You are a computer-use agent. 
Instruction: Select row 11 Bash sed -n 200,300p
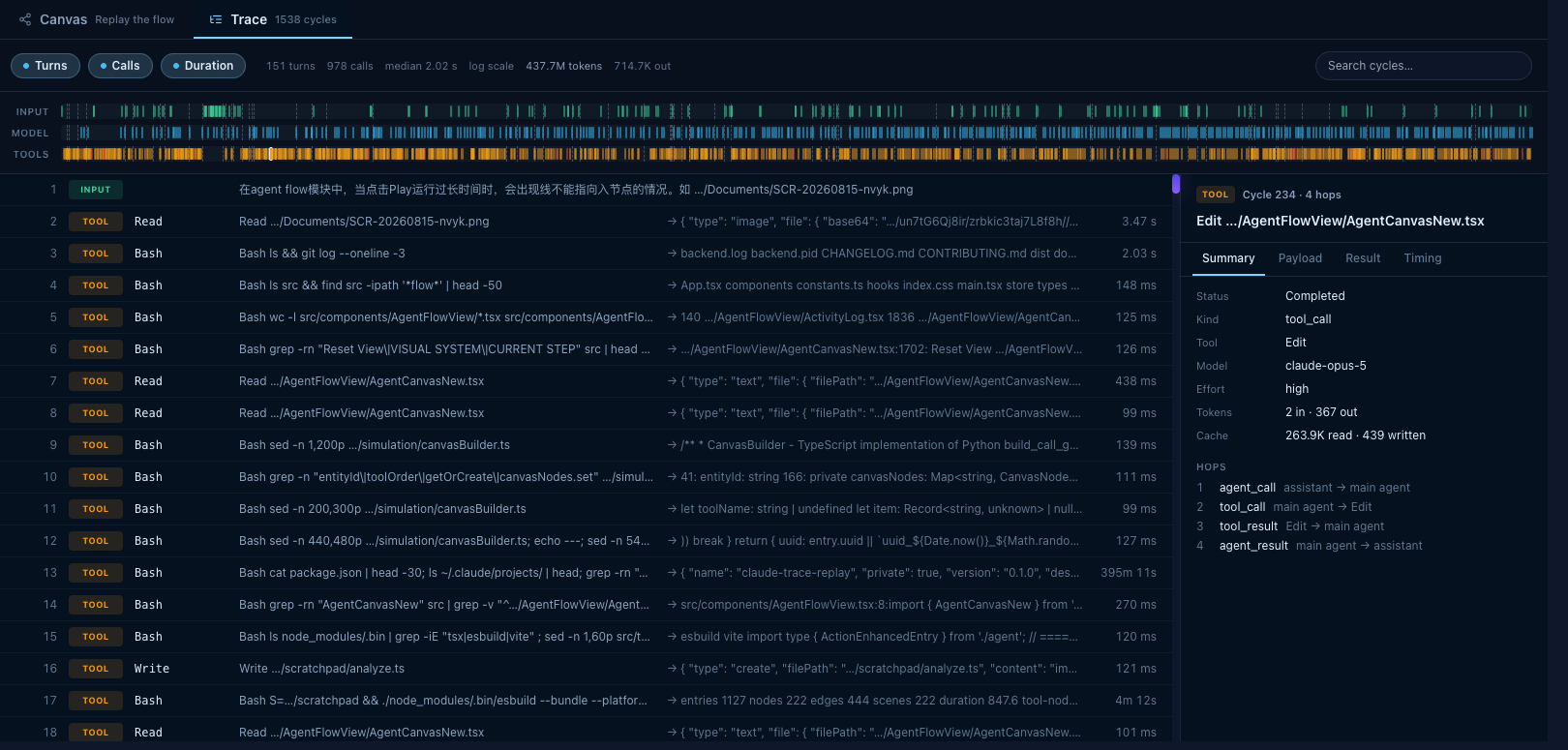click(586, 509)
